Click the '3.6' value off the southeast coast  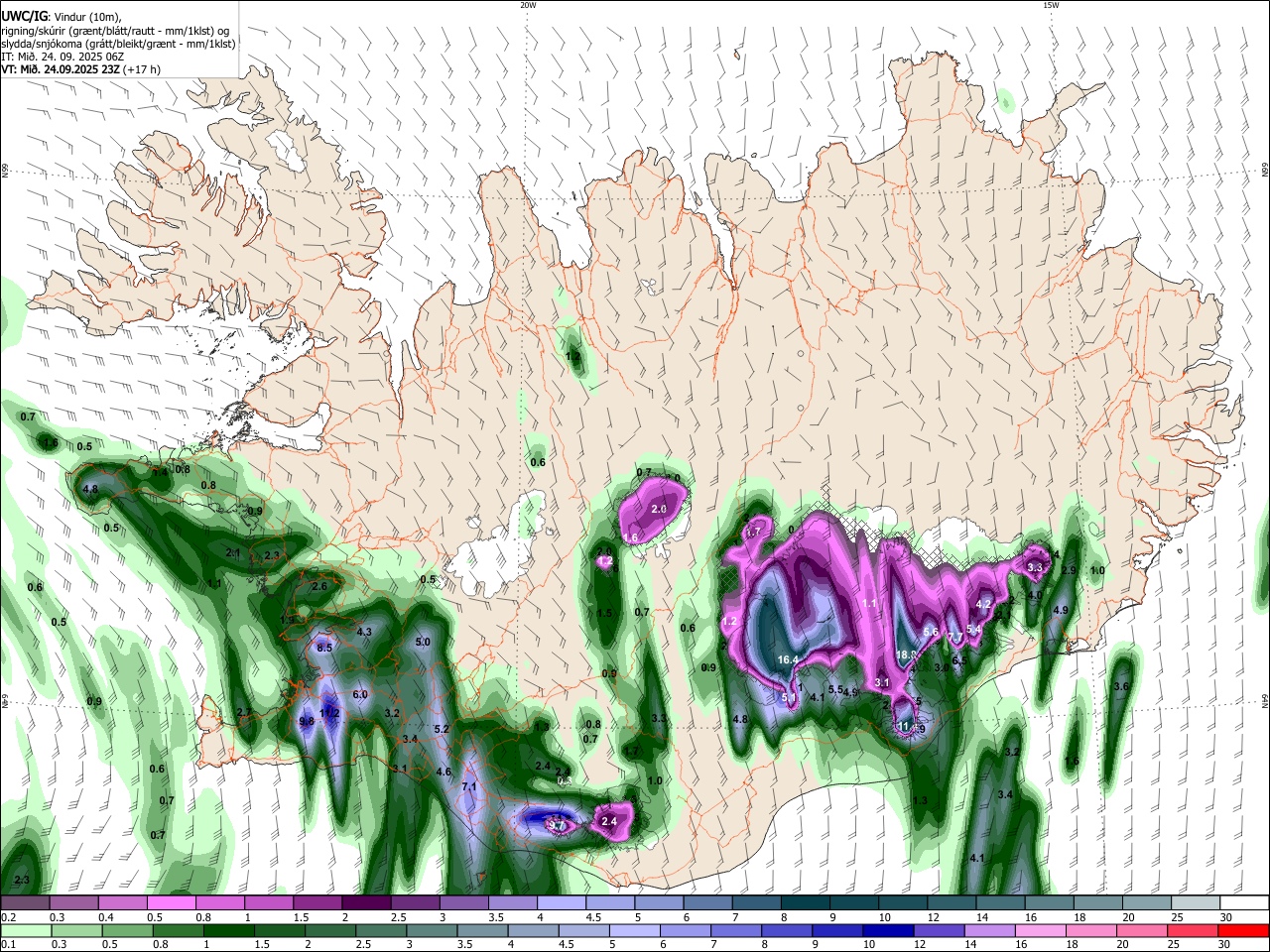pyautogui.click(x=1122, y=686)
